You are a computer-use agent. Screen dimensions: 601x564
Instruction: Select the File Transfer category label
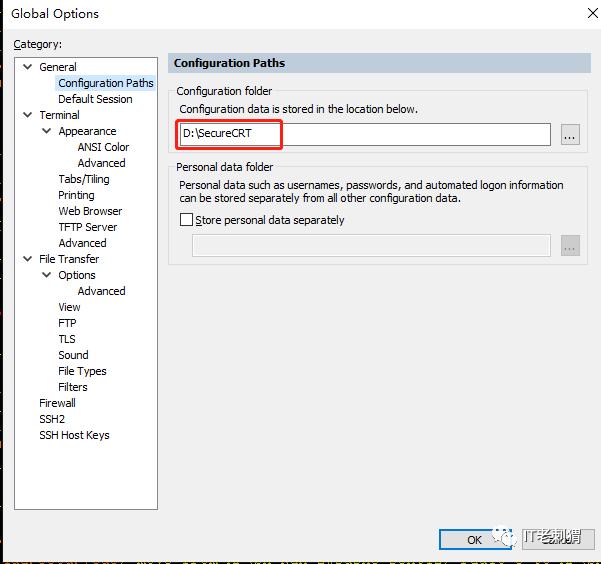[x=69, y=259]
